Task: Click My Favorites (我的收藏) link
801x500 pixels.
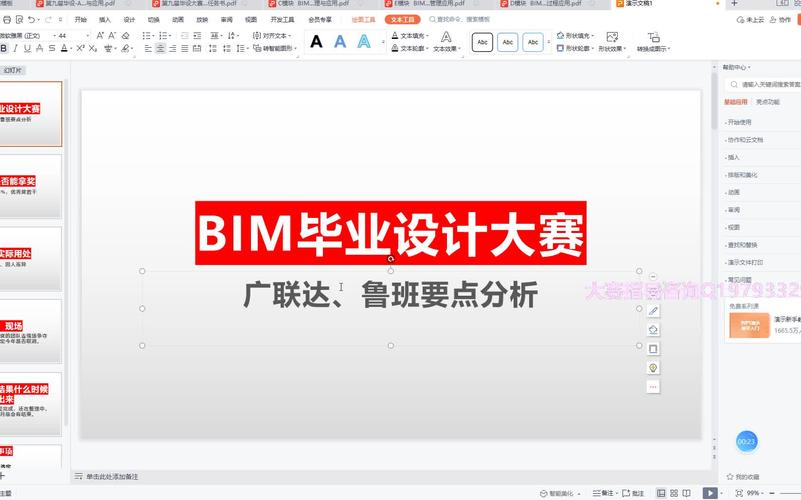Action: pyautogui.click(x=743, y=477)
